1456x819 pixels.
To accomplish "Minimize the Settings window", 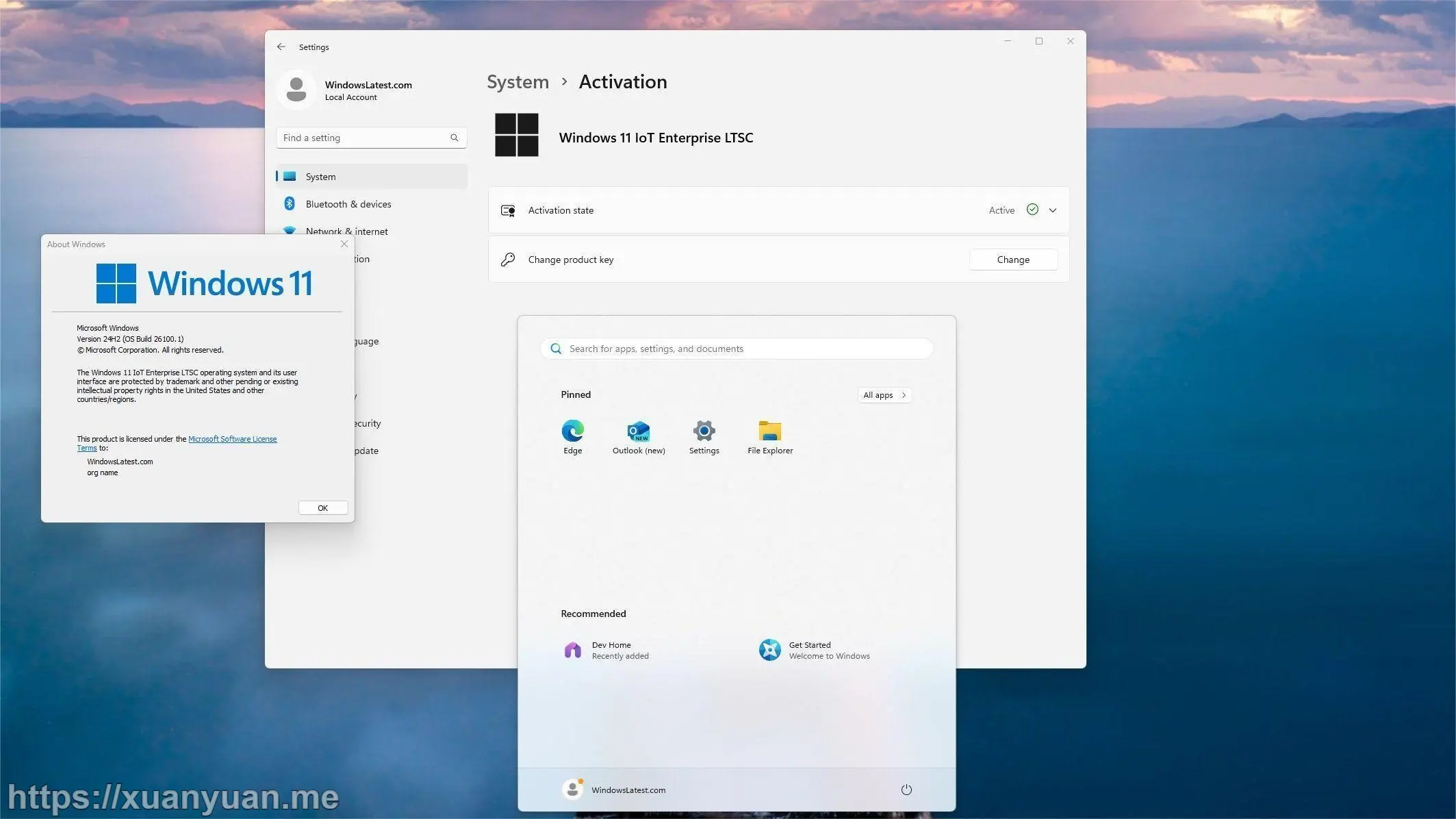I will click(x=1008, y=41).
